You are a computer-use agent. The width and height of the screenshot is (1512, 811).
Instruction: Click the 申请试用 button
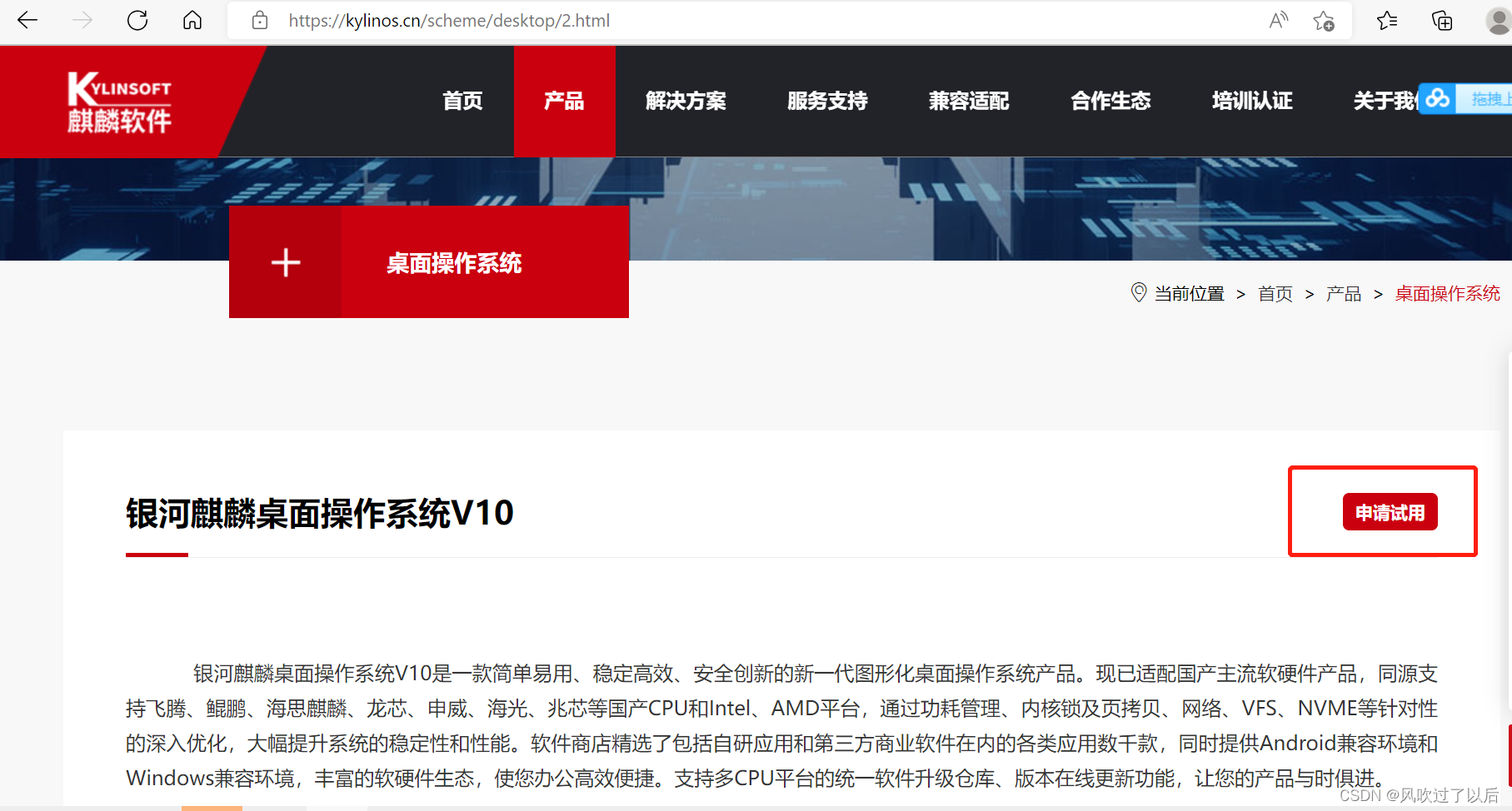click(x=1390, y=512)
